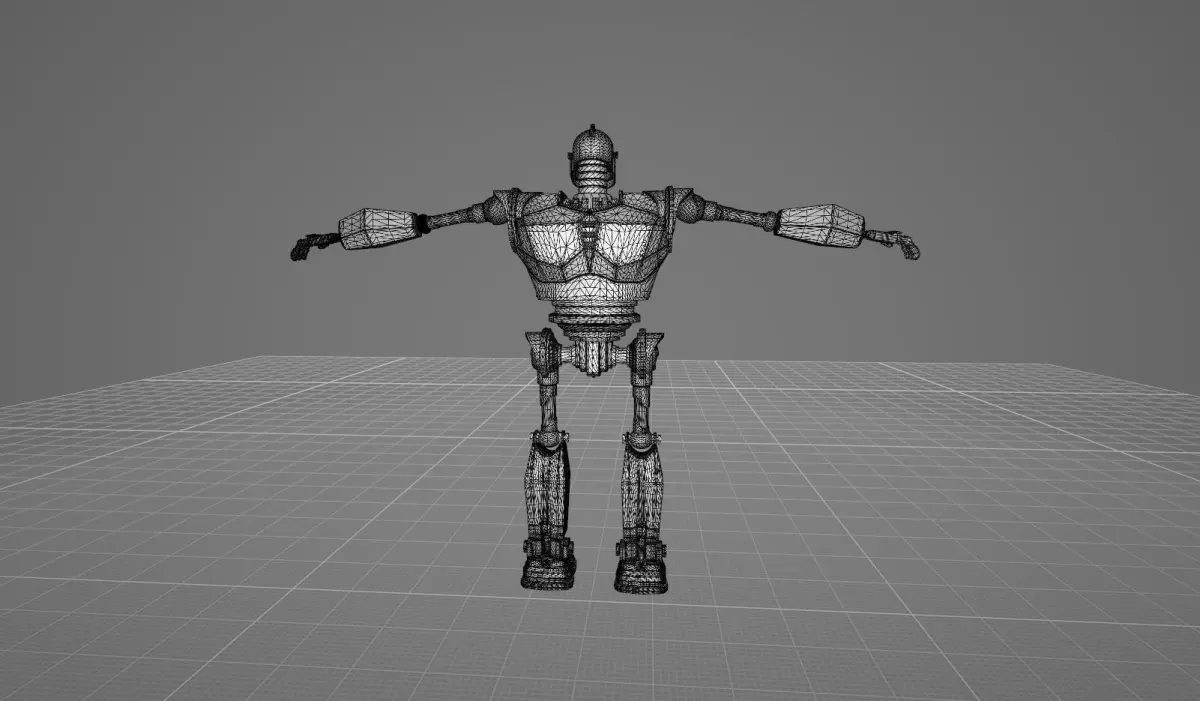Select the boxy forearm on the right side
The width and height of the screenshot is (1200, 701).
point(820,225)
